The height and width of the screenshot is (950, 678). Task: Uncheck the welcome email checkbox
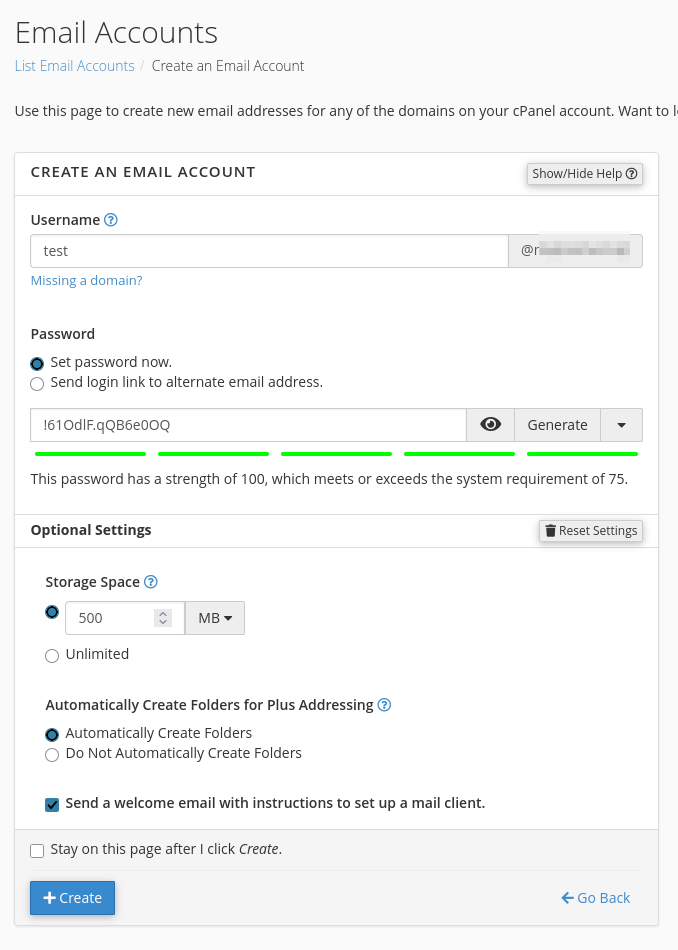click(52, 804)
